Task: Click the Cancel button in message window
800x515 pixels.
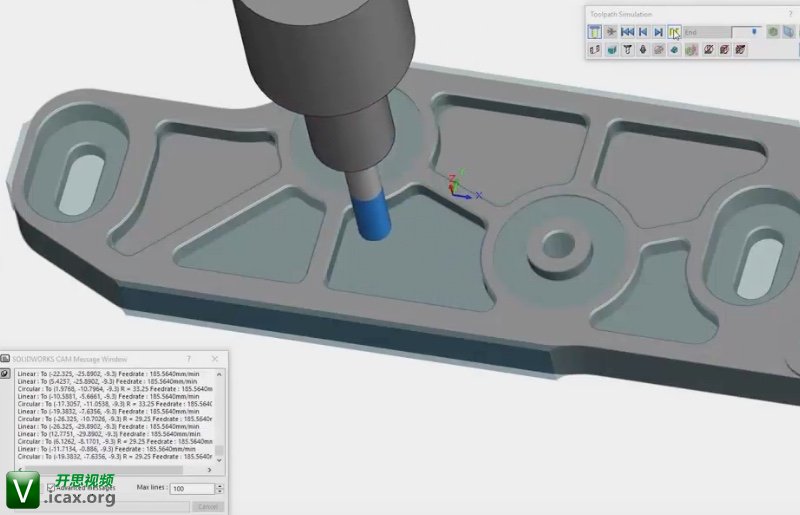Action: 208,506
